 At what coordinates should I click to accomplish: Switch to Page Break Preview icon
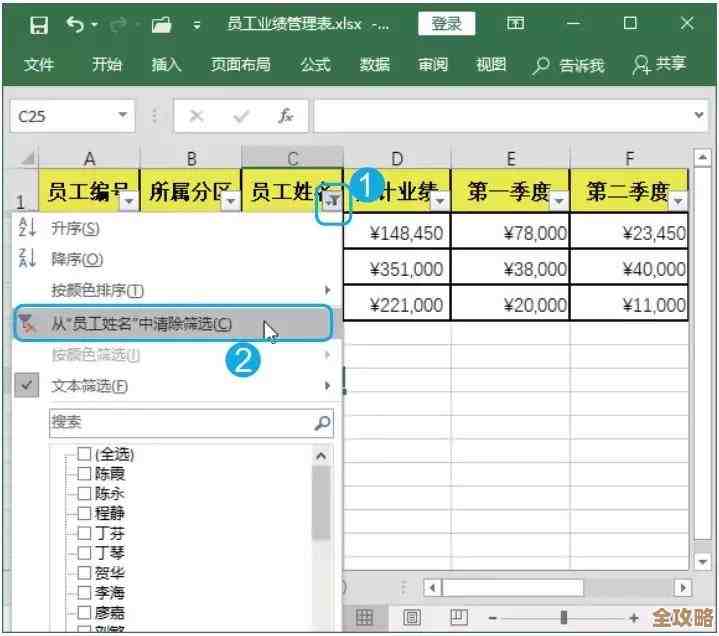pos(459,618)
